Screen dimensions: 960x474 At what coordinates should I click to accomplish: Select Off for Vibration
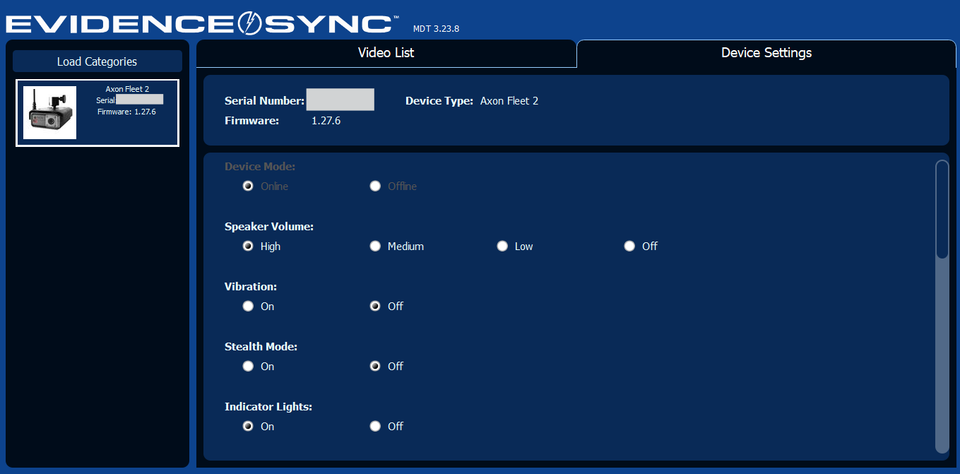coord(376,306)
